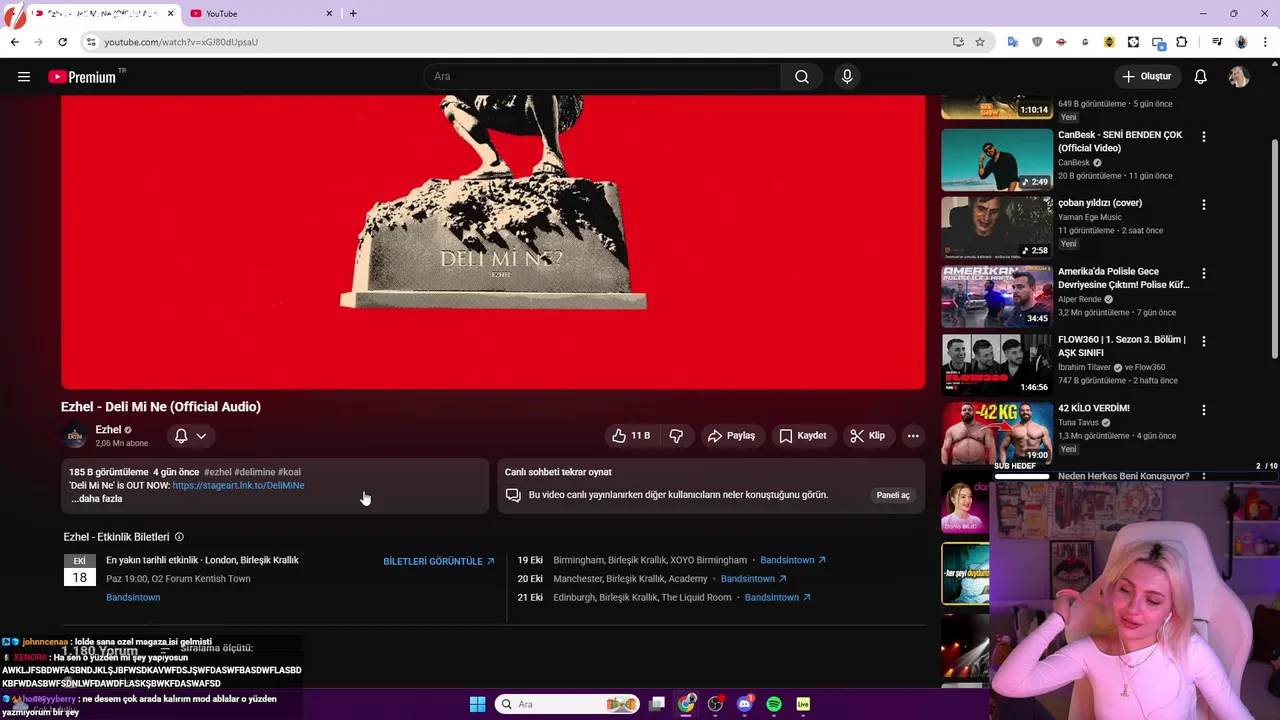This screenshot has width=1280, height=720.
Task: Dislike the Ezhel video
Action: [x=676, y=436]
